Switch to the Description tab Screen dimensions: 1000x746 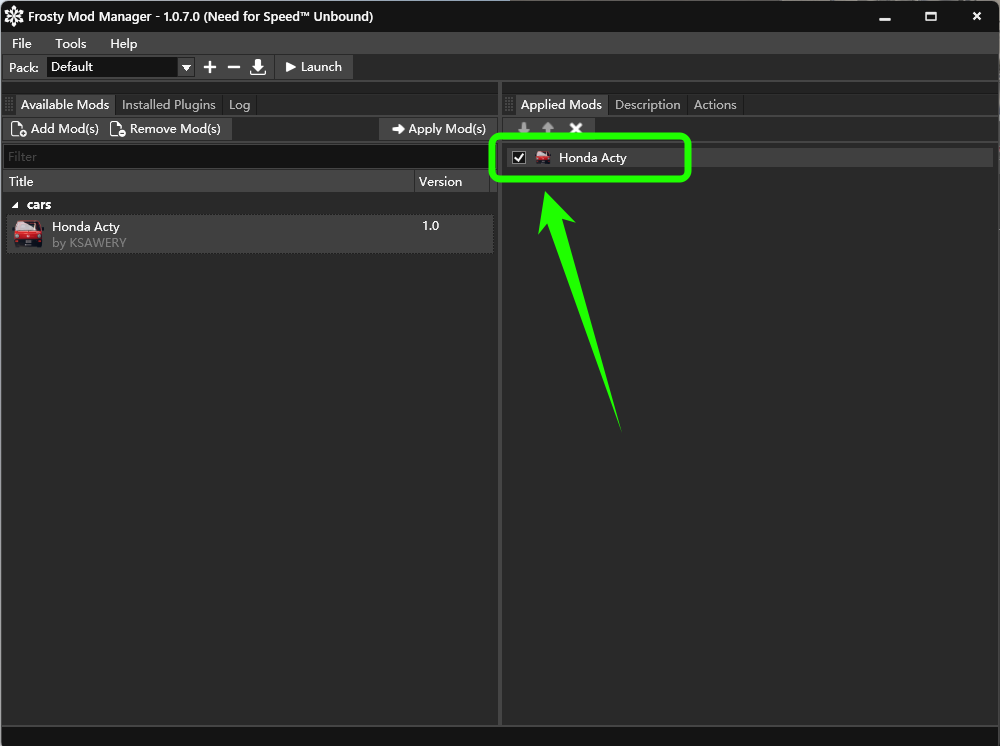pyautogui.click(x=647, y=105)
